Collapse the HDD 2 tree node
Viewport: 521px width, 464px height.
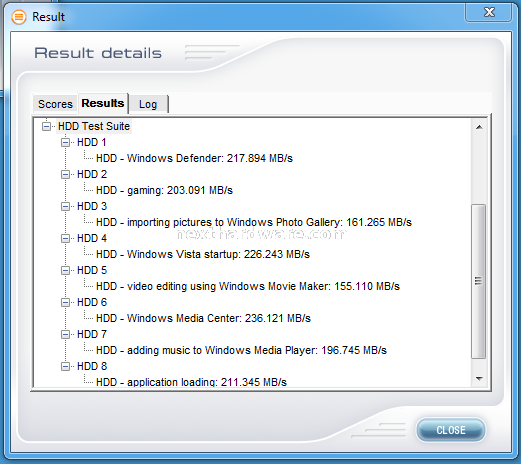pos(65,175)
